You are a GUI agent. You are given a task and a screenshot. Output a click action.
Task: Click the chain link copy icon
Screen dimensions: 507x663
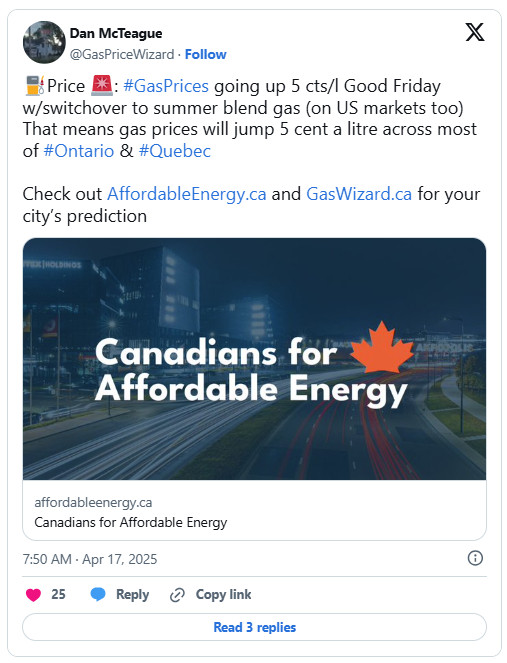(177, 595)
